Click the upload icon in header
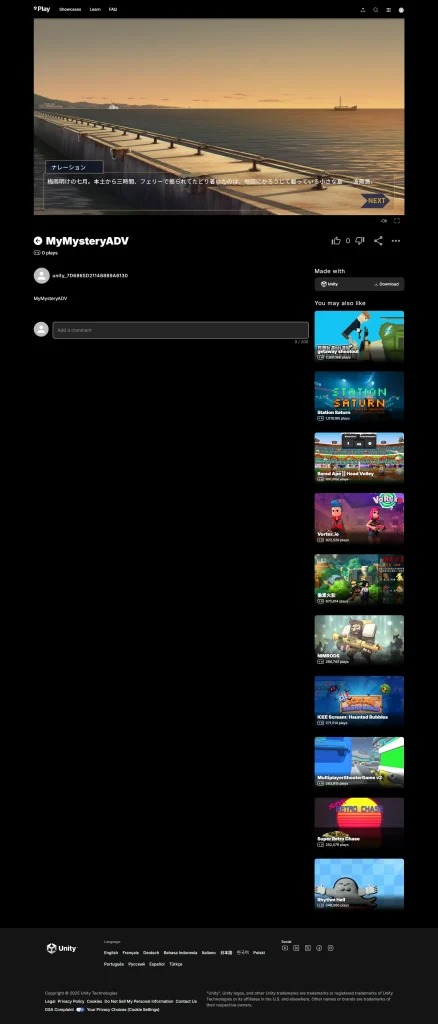The width and height of the screenshot is (438, 1024). click(363, 10)
